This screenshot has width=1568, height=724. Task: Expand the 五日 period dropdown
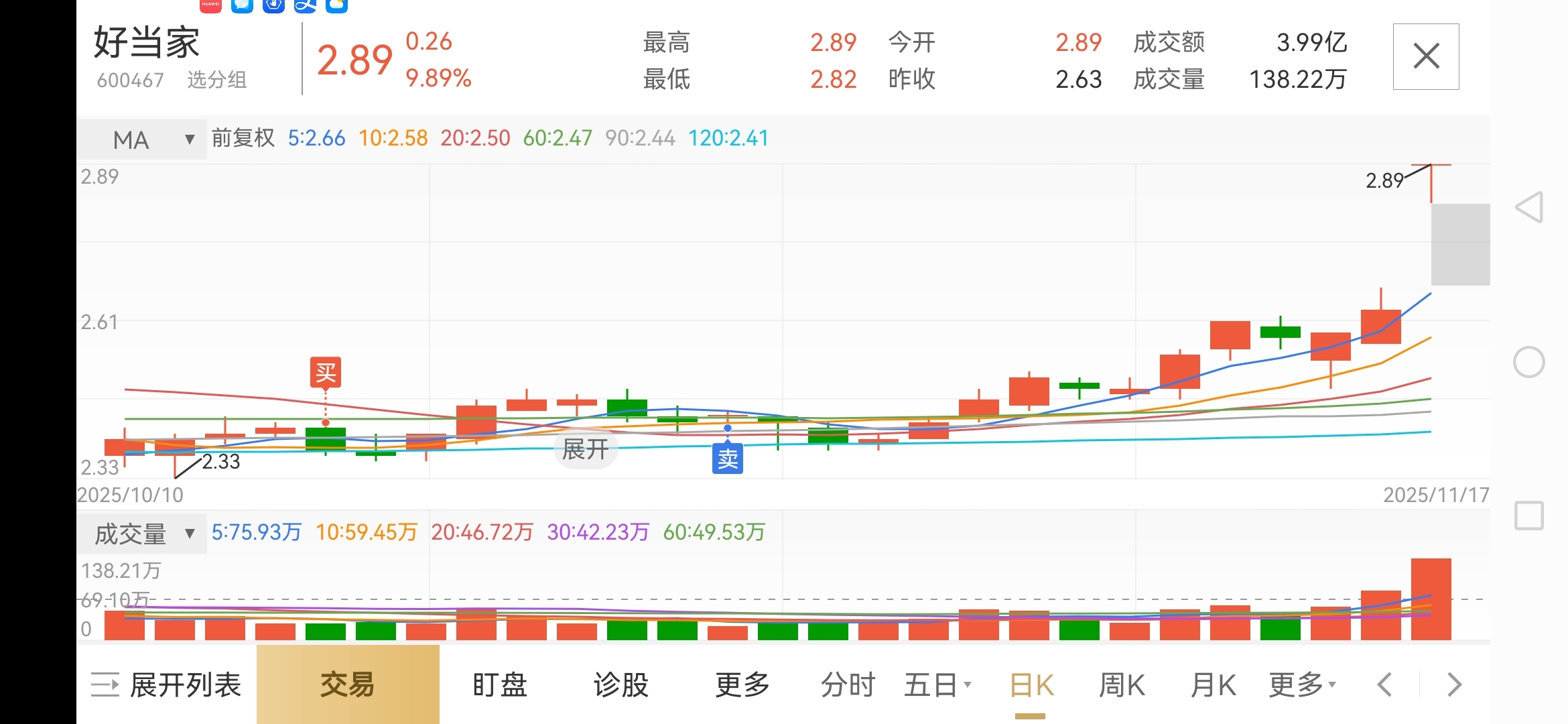(x=937, y=685)
